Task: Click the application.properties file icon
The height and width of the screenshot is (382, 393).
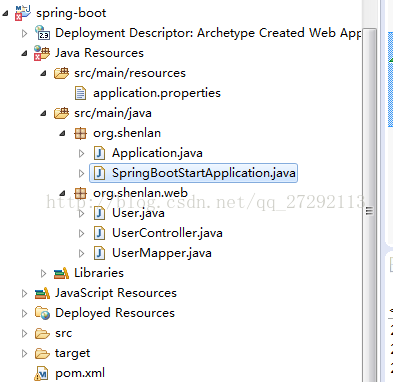Action: coord(80,93)
